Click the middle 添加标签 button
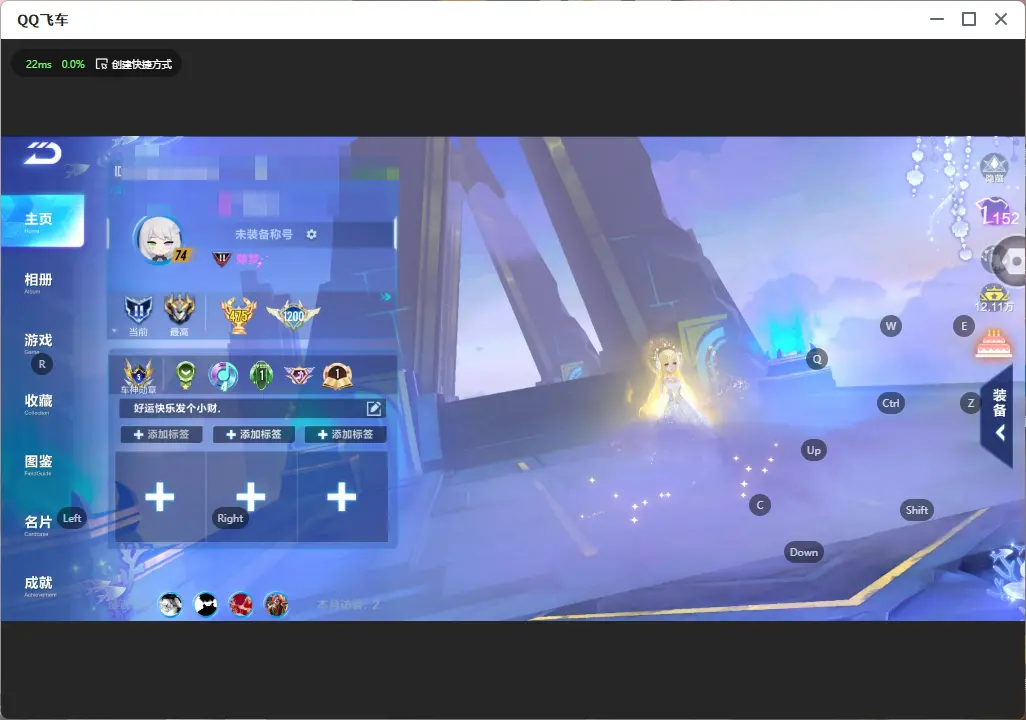 click(254, 435)
